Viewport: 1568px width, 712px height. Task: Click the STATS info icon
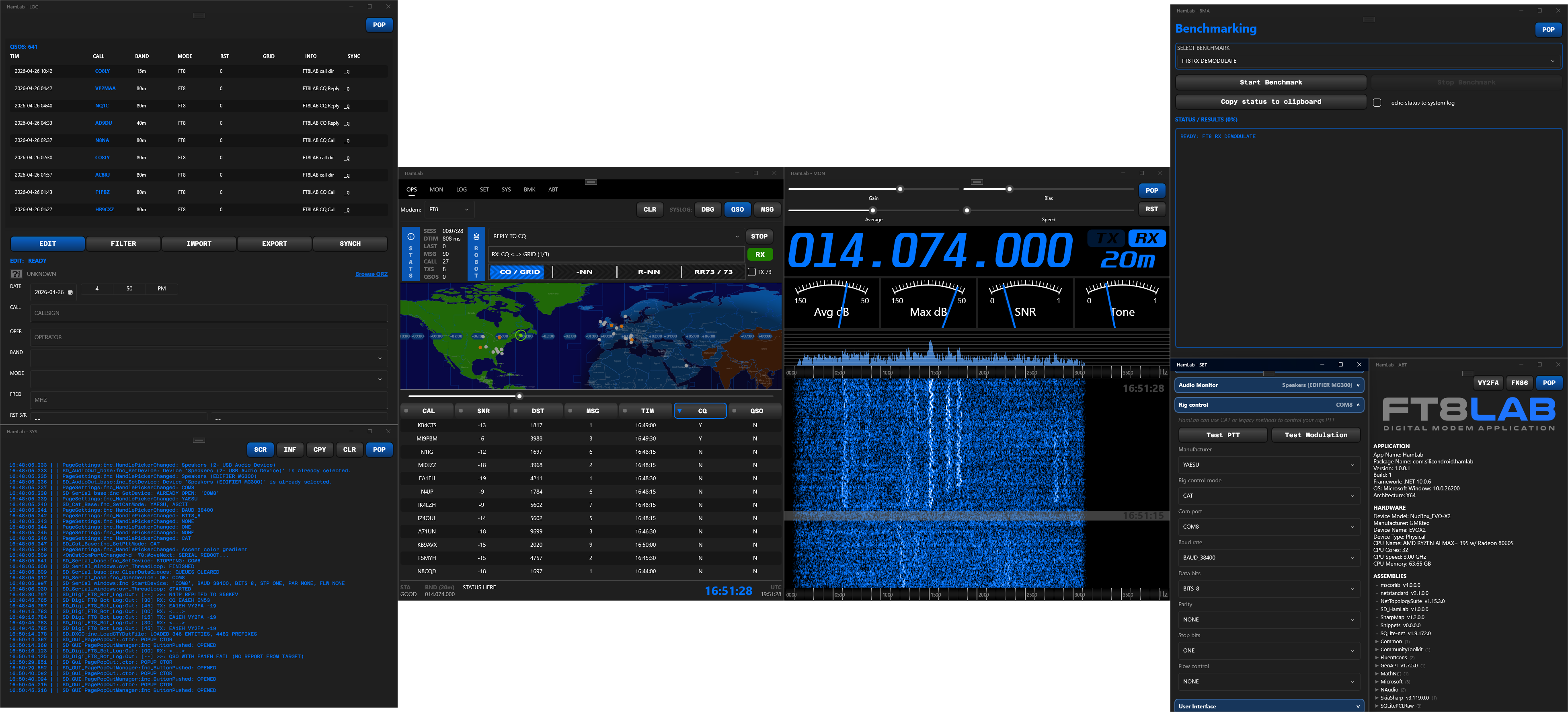pos(411,236)
